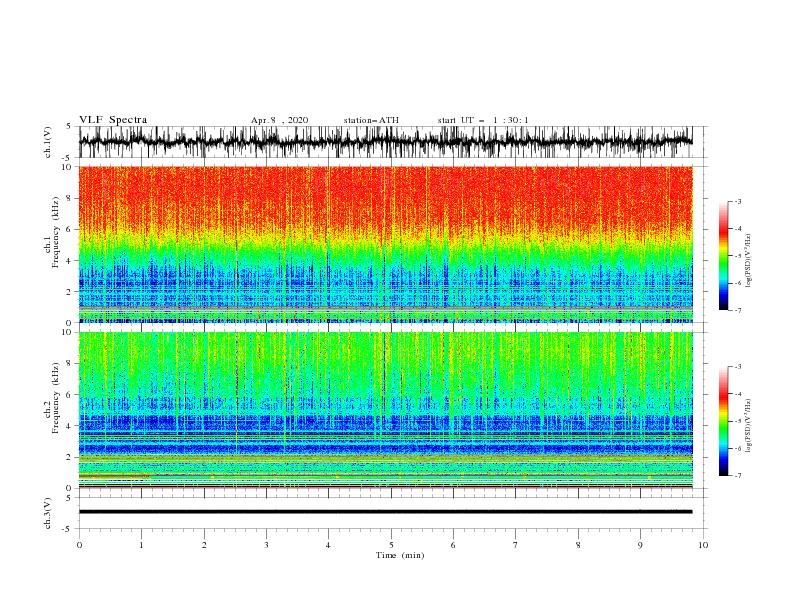Screen dimensions: 792x612
Task: Click the "VLF Spectra" plot title
Action: [113, 120]
